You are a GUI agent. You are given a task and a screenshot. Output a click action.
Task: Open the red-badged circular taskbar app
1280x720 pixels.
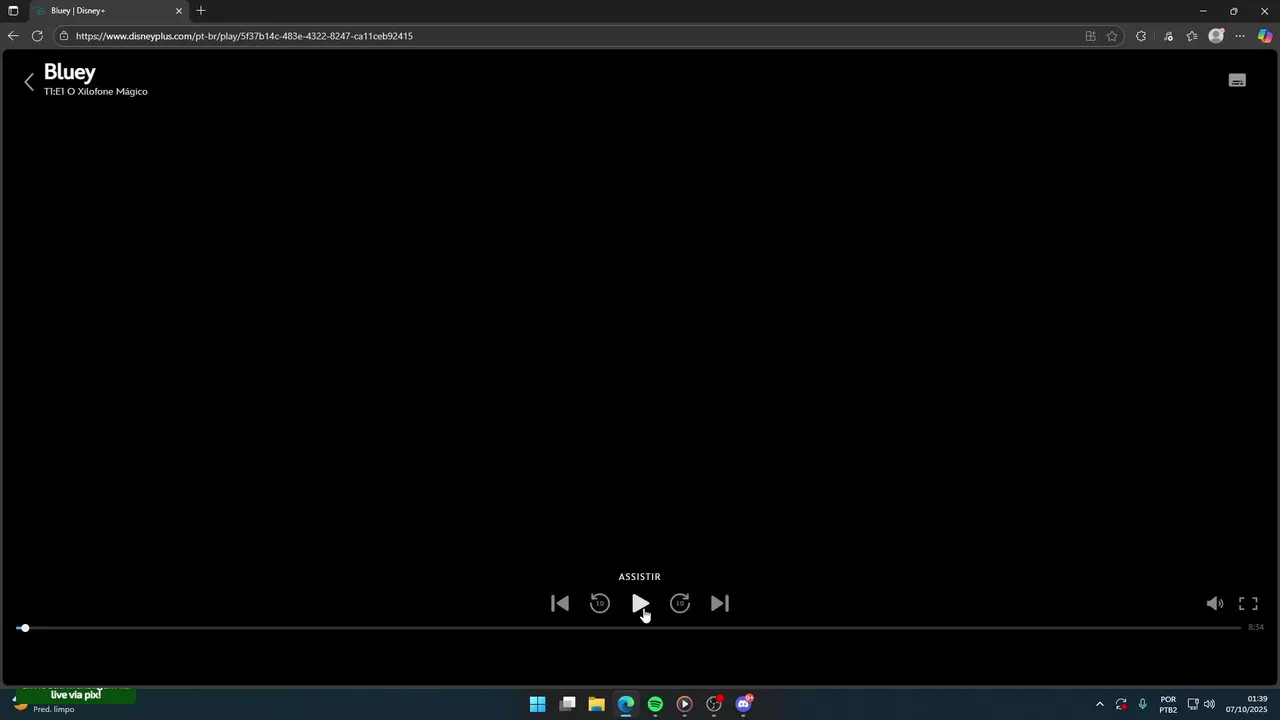point(714,704)
